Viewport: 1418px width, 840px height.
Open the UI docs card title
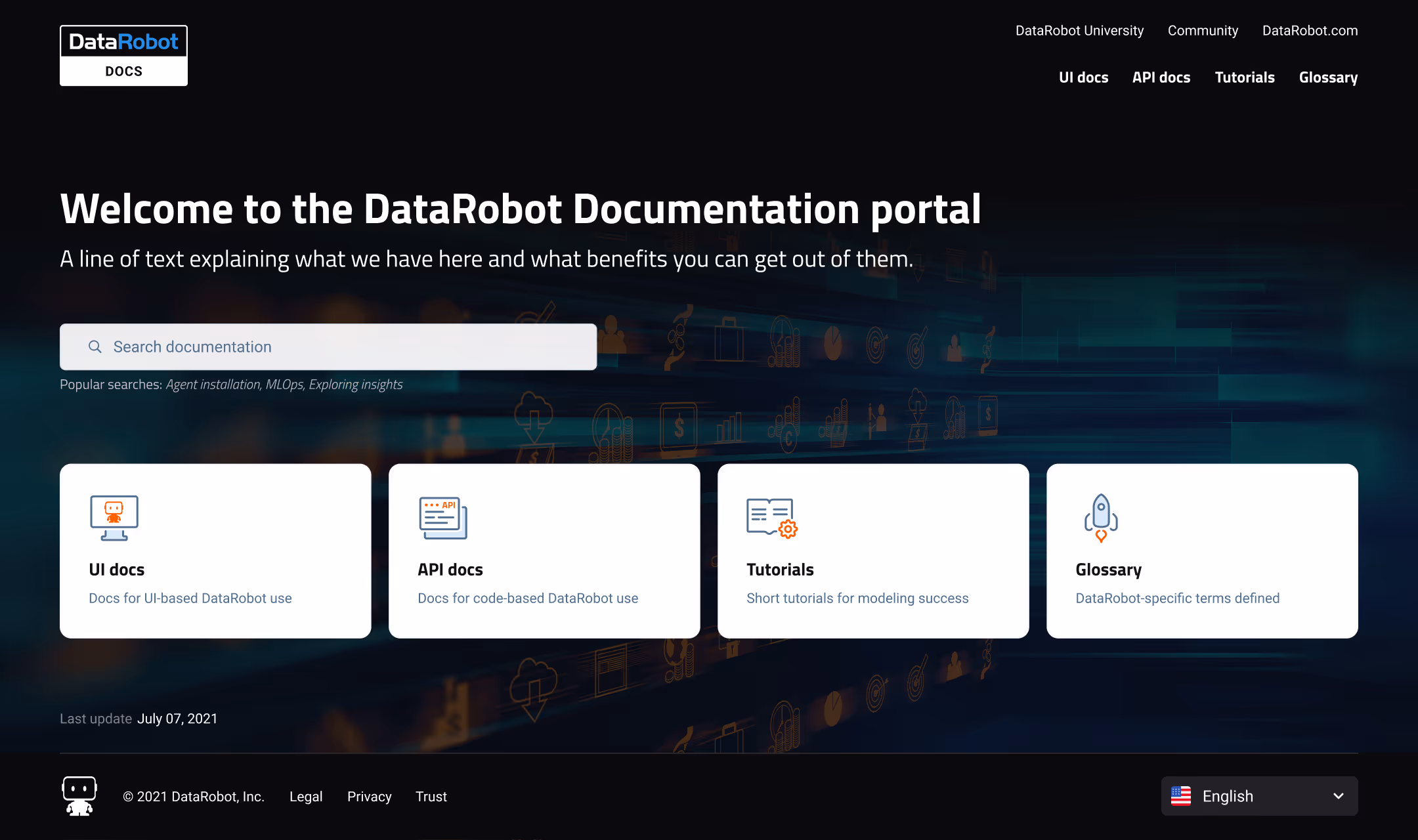[x=117, y=570]
